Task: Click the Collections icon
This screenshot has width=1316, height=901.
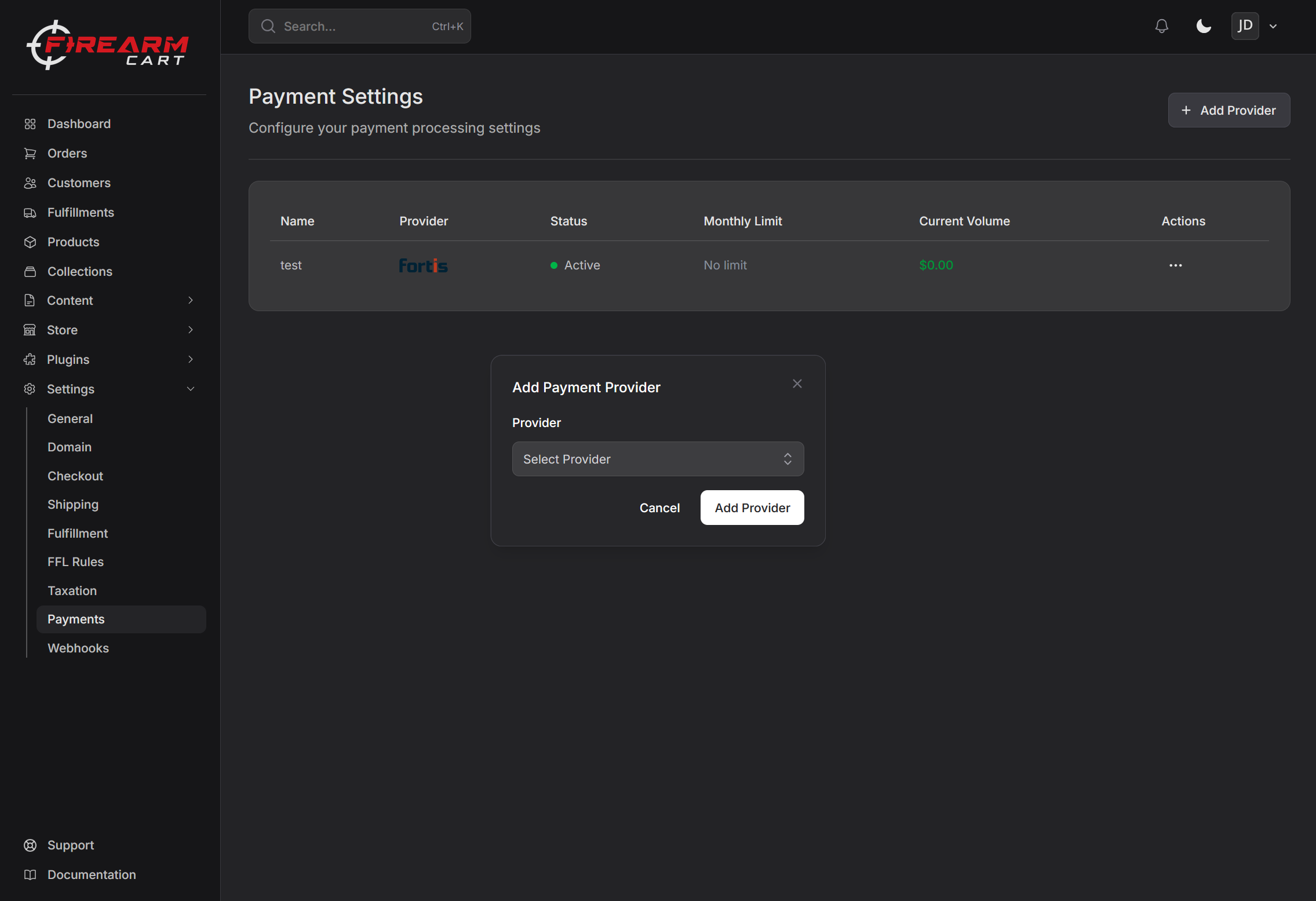Action: (x=30, y=272)
